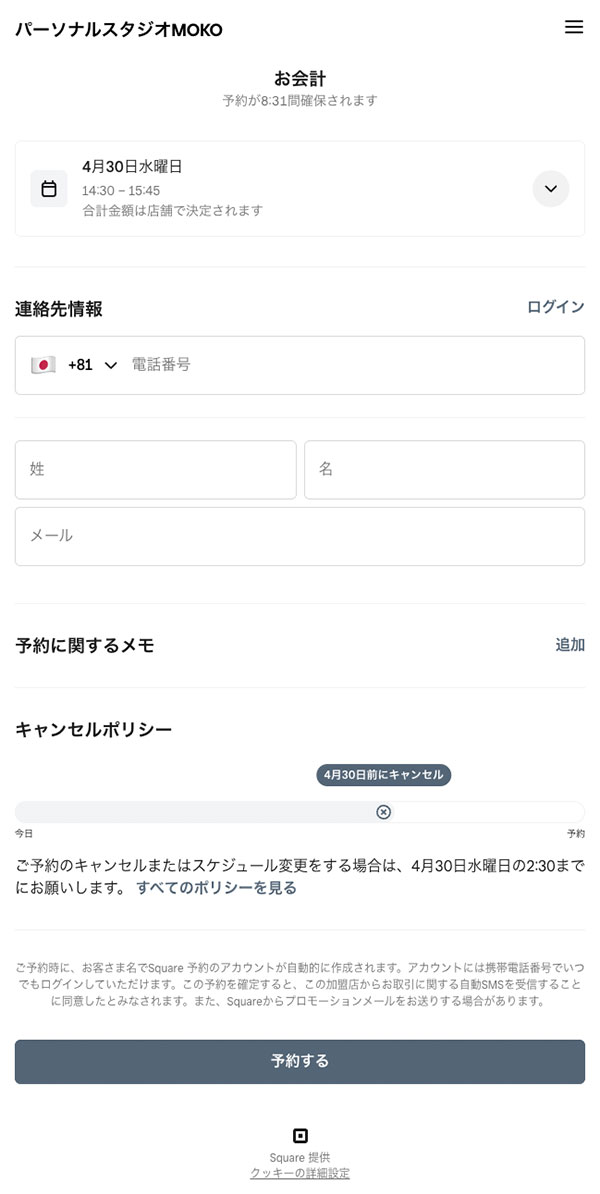Click the Square logo icon
This screenshot has width=600, height=1194.
pos(300,1135)
